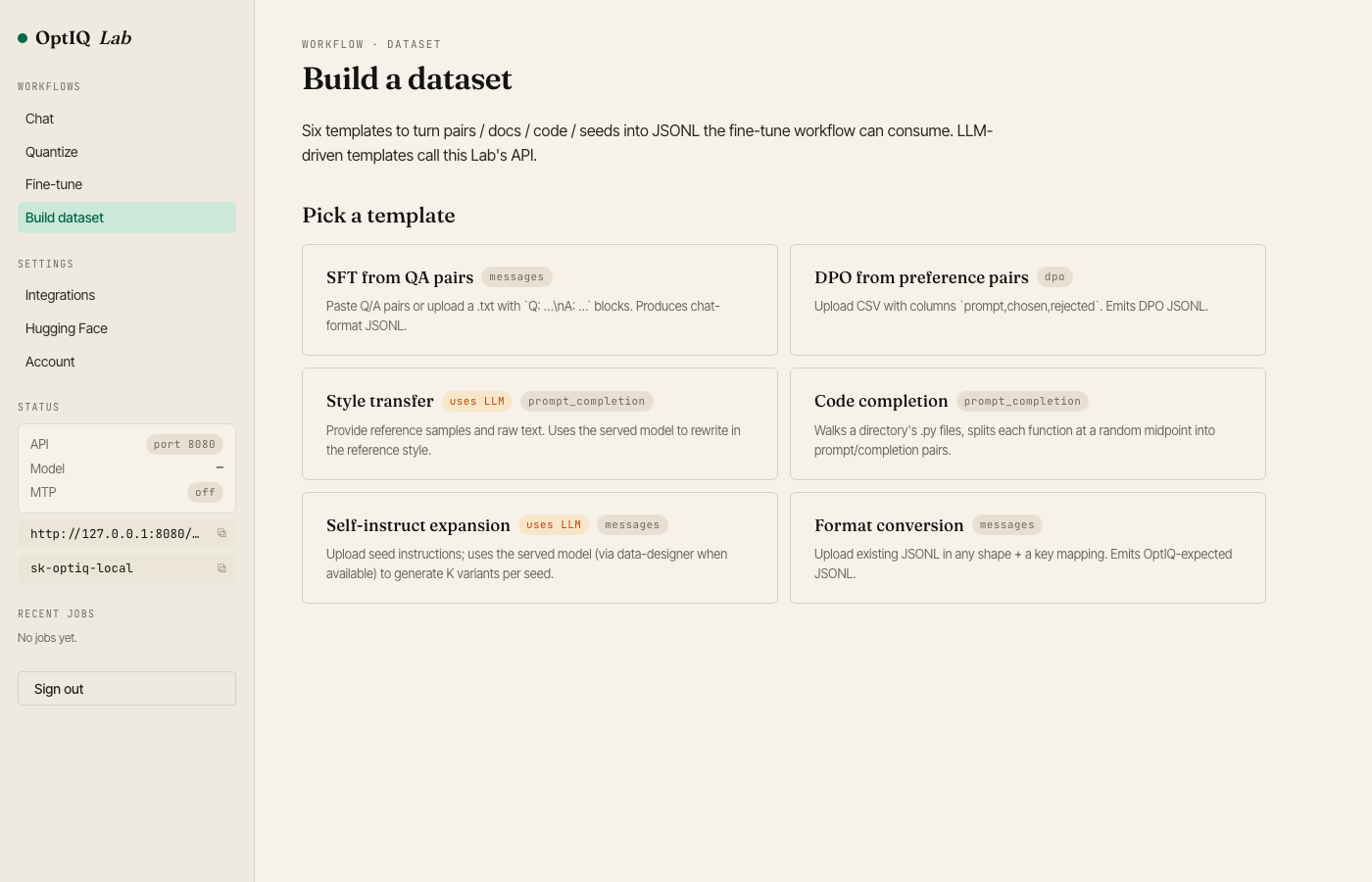Click the prompt_completion tag on Code completion
1372x882 pixels.
click(x=1022, y=402)
